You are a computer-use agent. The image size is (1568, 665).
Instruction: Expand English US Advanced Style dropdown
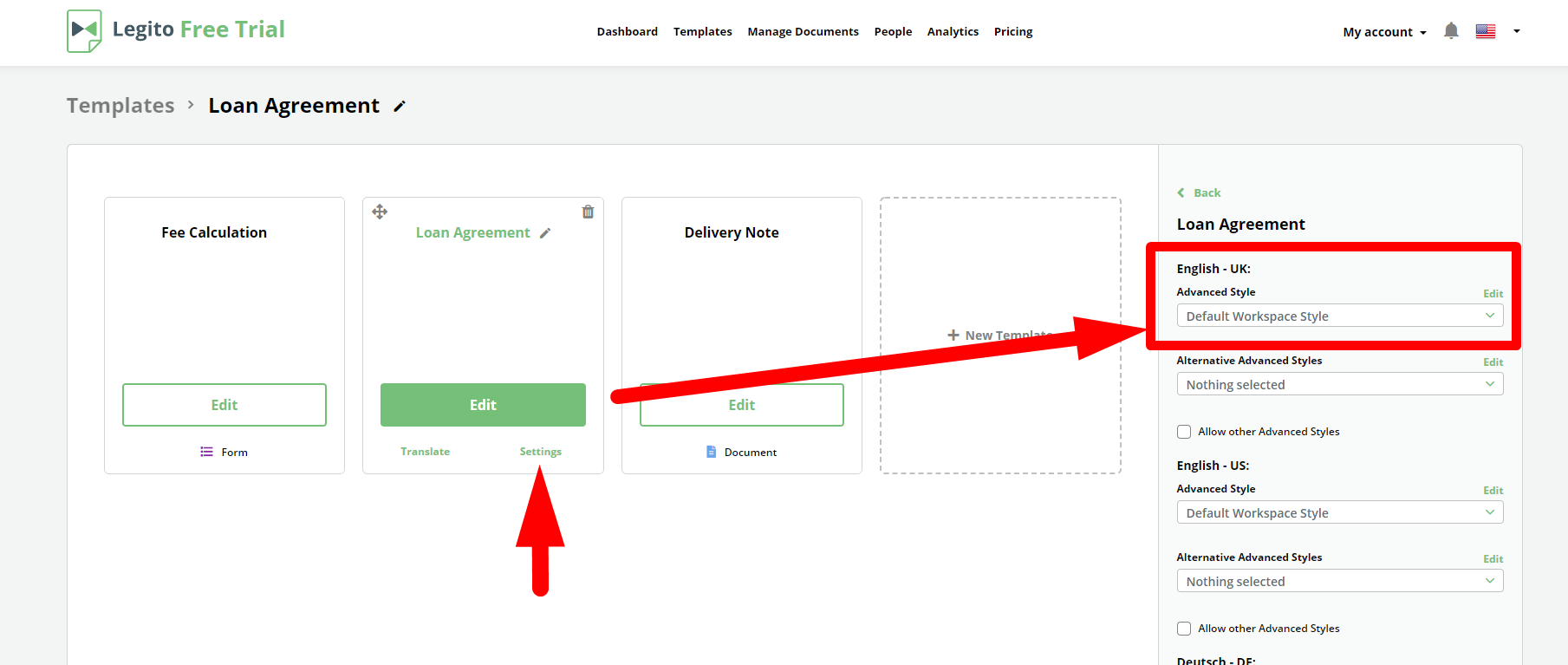(1339, 512)
